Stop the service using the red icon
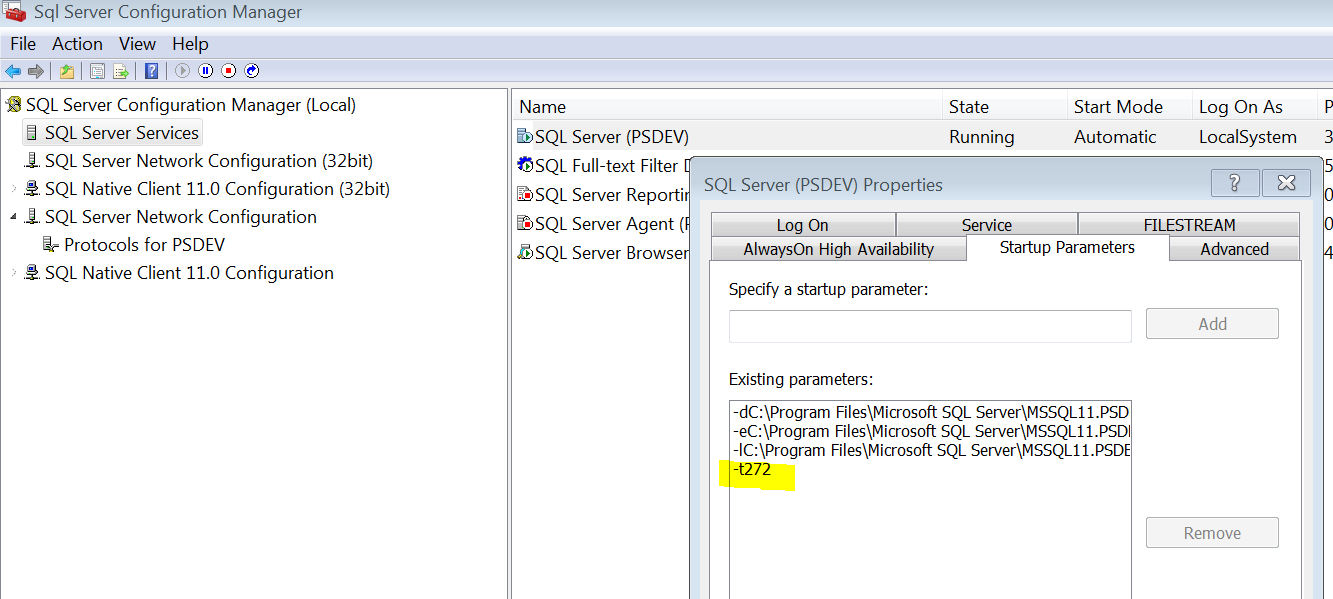This screenshot has height=599, width=1333. (228, 71)
